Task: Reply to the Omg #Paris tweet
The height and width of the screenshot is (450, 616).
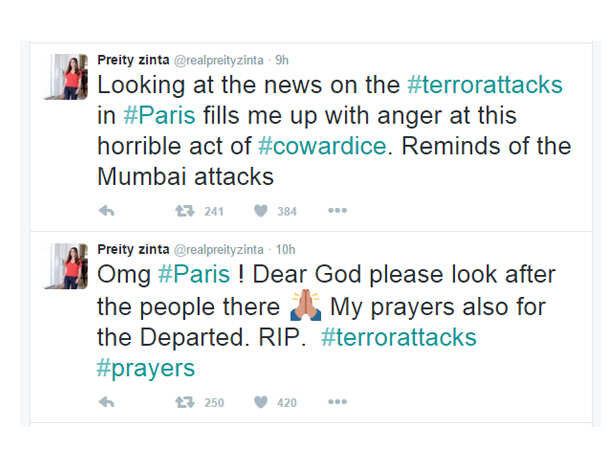Action: tap(106, 402)
